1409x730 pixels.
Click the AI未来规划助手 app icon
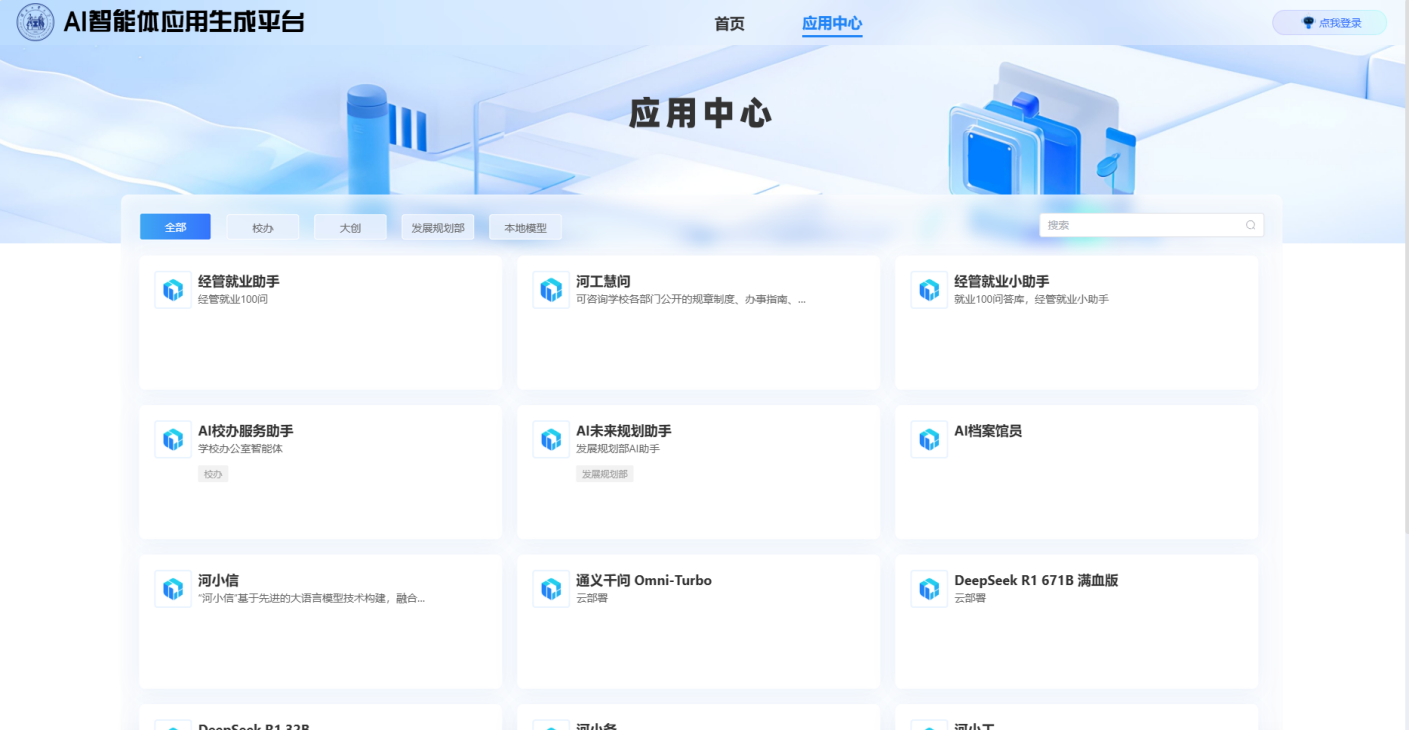coord(551,439)
